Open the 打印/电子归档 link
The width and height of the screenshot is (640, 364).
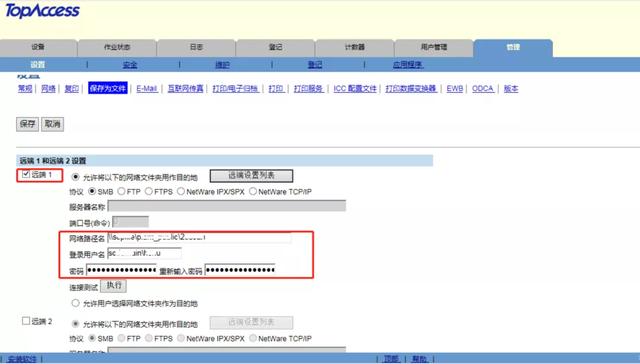[236, 89]
